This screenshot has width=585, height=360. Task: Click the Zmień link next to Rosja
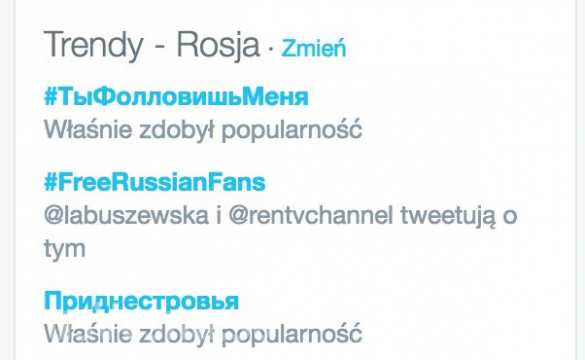[314, 48]
